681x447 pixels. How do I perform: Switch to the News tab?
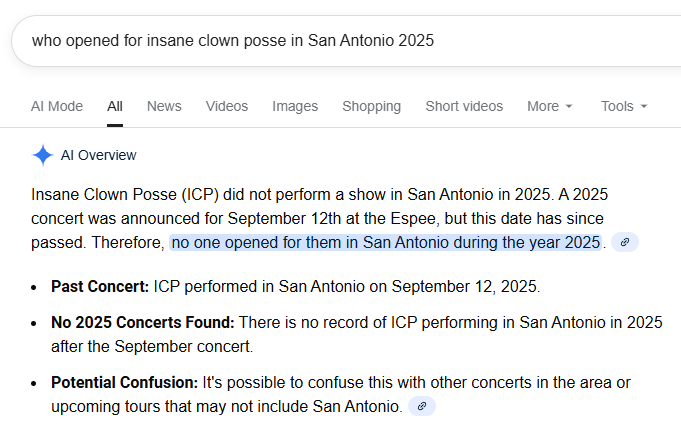pos(164,106)
